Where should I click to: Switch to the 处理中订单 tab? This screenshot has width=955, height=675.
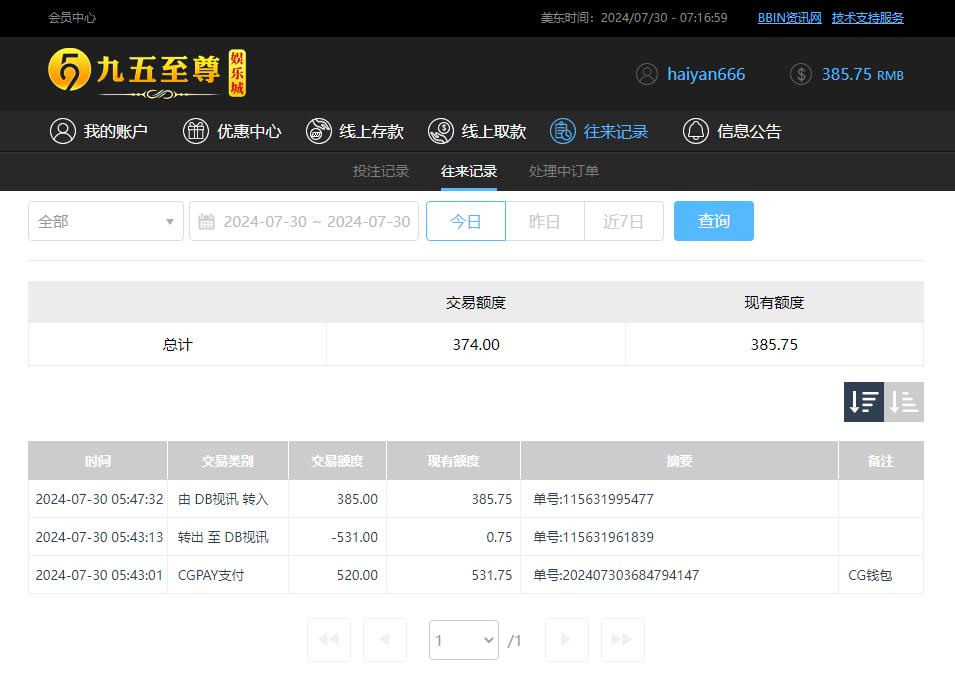pos(562,171)
